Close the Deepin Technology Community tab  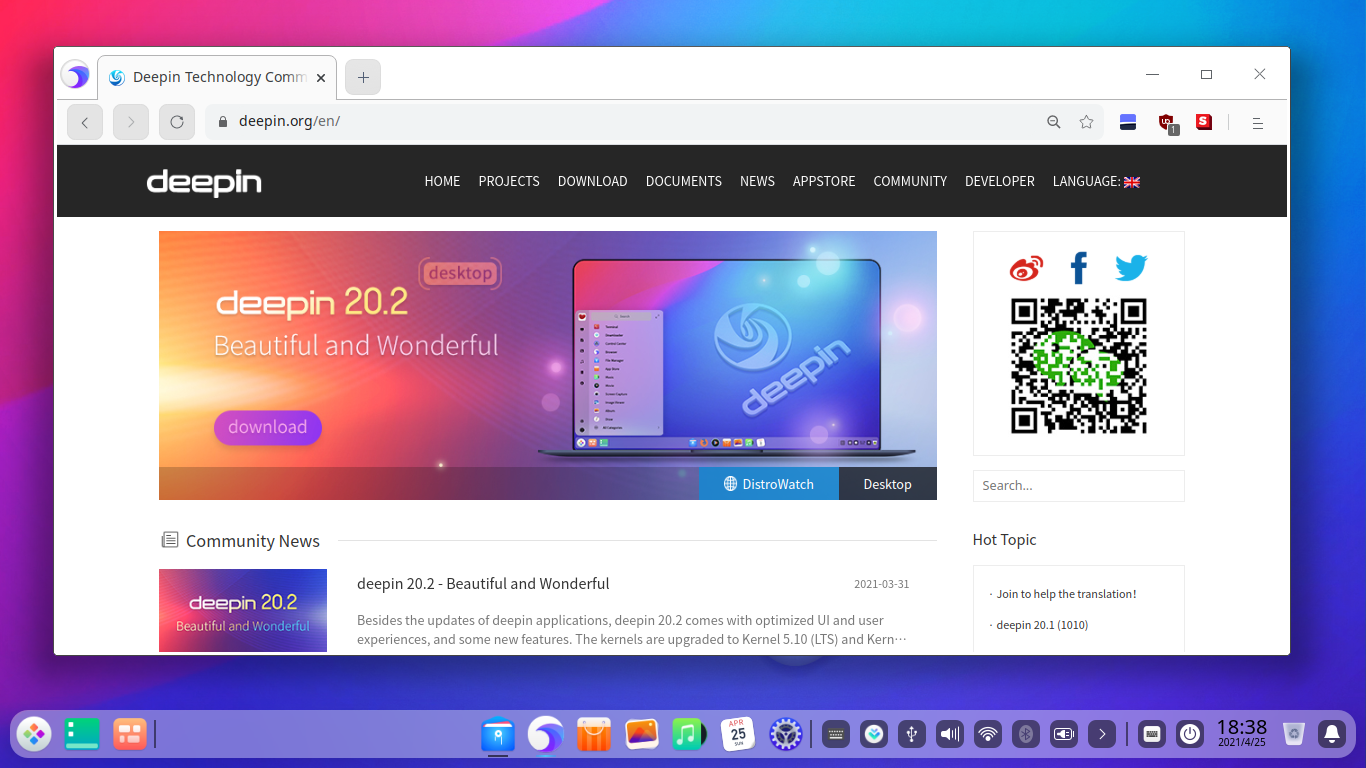[320, 77]
